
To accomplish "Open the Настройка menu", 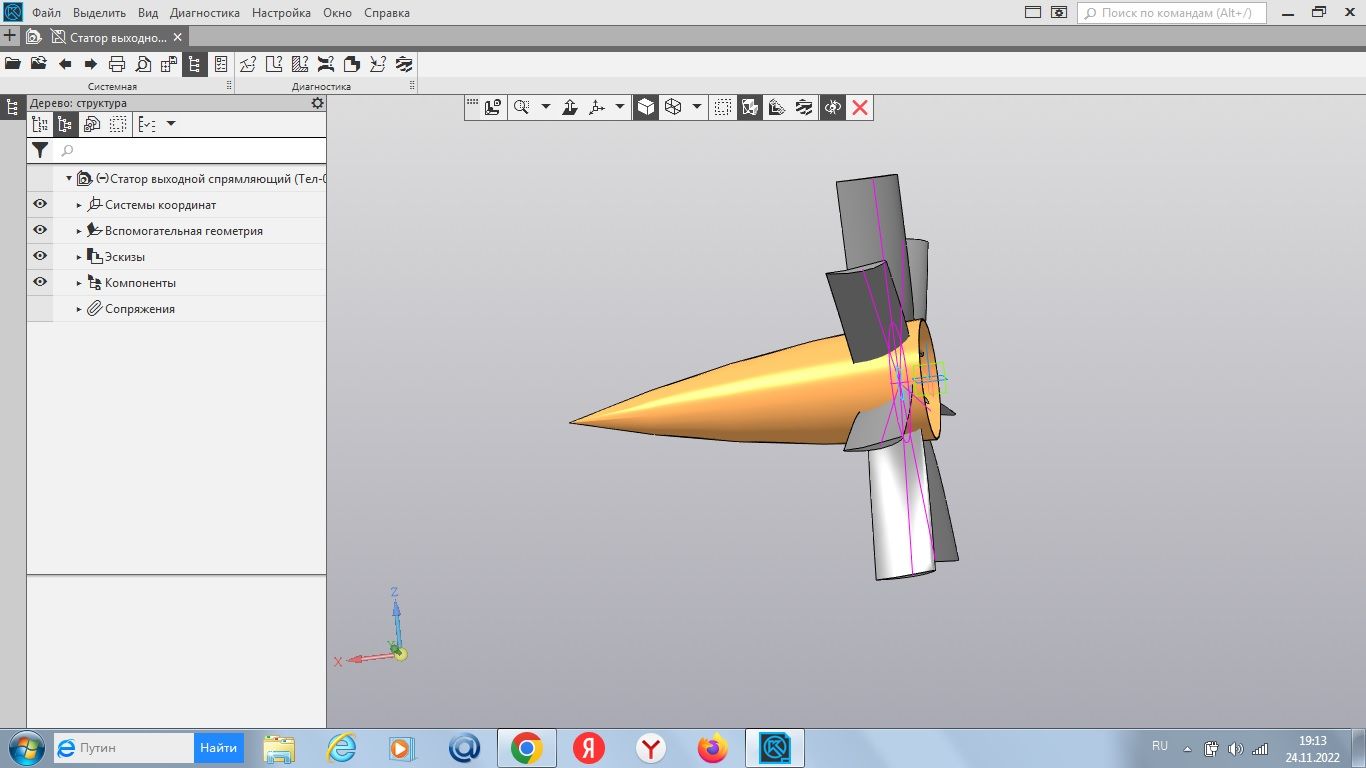I will (x=281, y=13).
